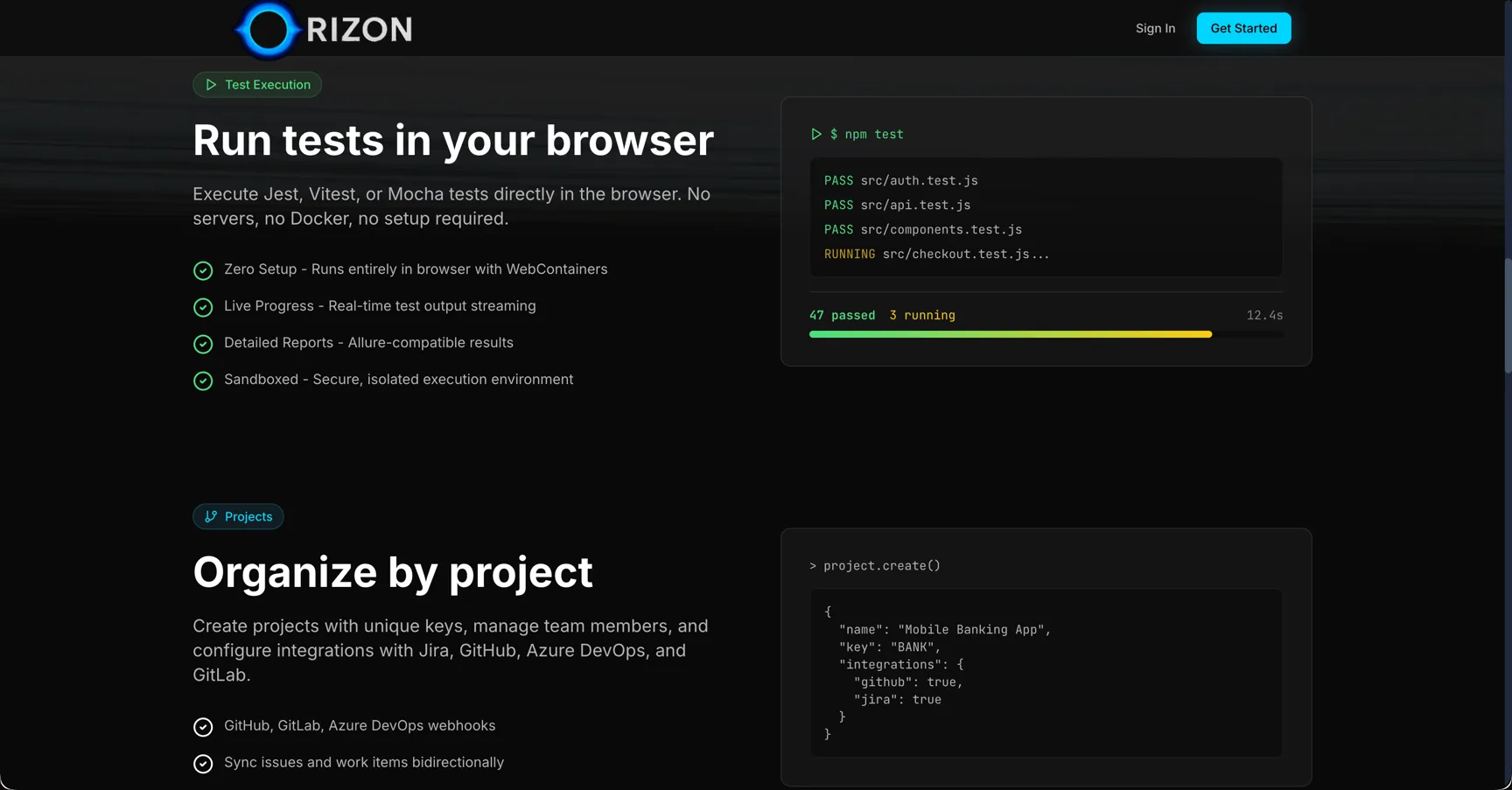Open the npm test terminal header
Image resolution: width=1512 pixels, height=790 pixels.
click(x=873, y=134)
